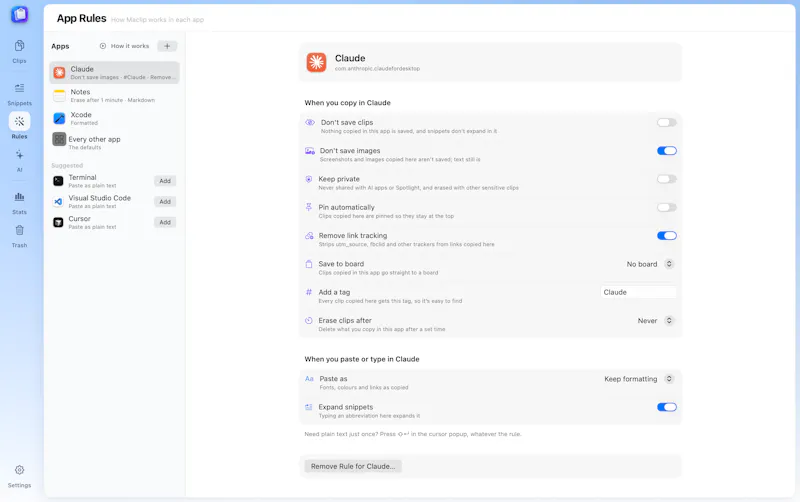Click the Every other app grid icon

click(59, 139)
